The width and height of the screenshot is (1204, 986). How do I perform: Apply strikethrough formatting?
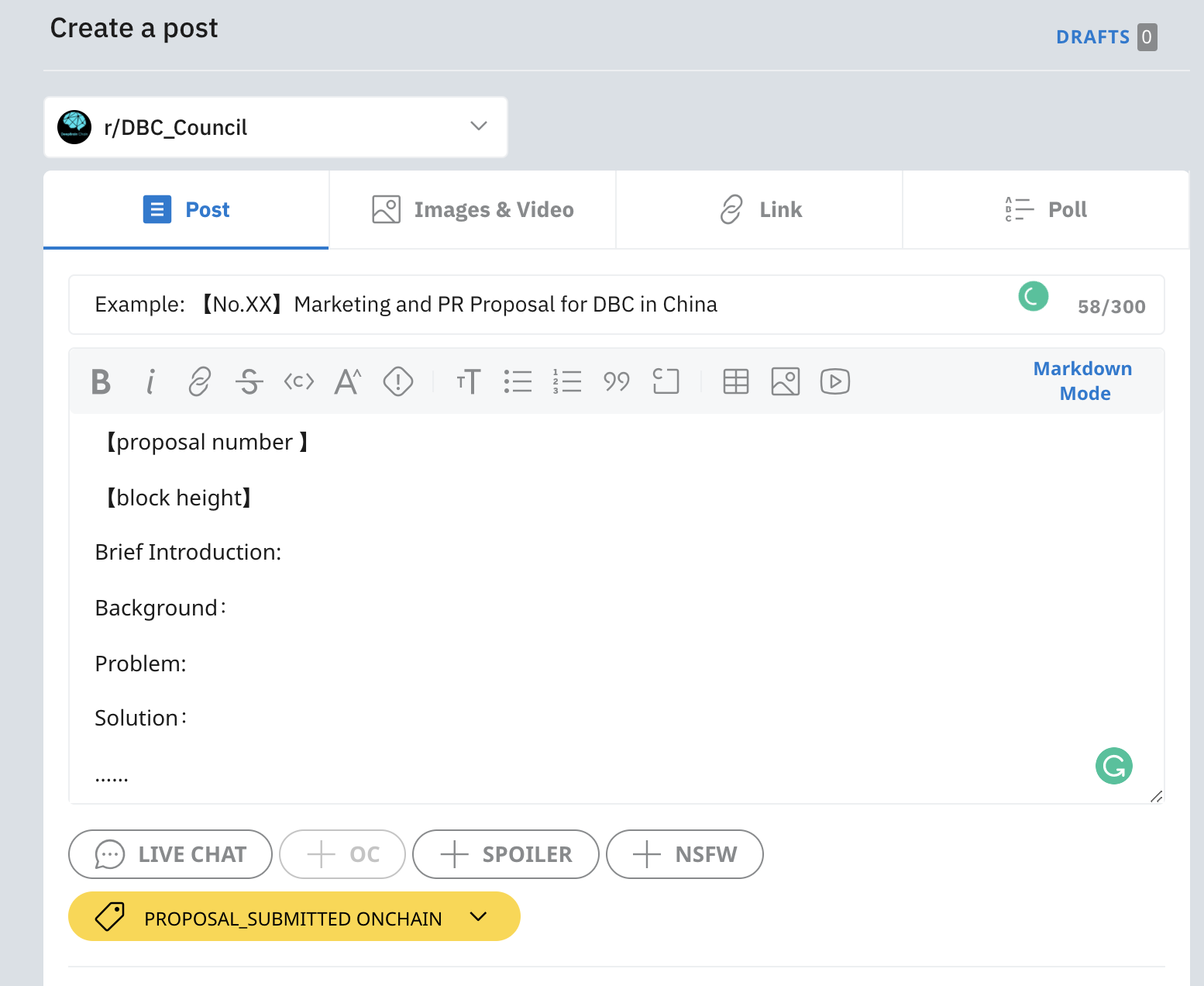(x=249, y=381)
